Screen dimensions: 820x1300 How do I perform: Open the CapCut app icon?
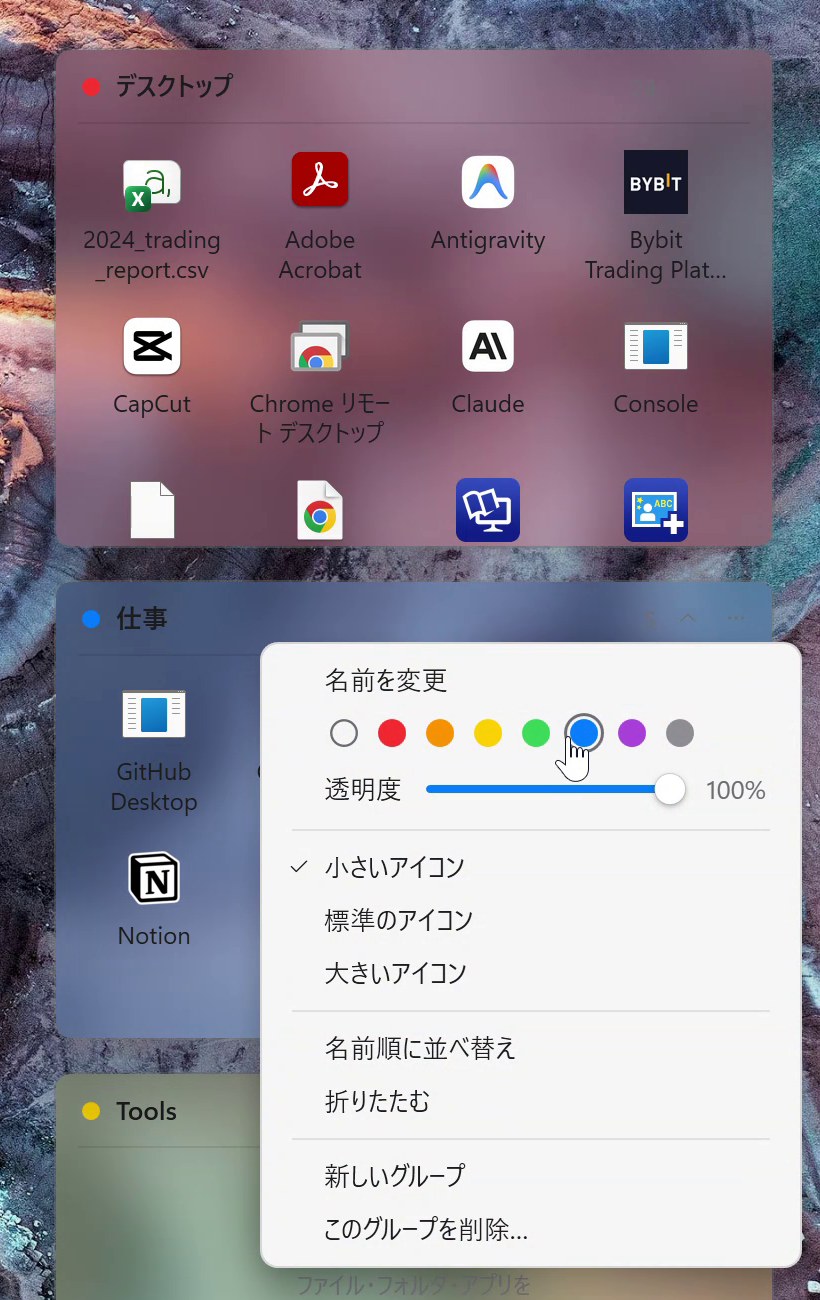pos(152,346)
